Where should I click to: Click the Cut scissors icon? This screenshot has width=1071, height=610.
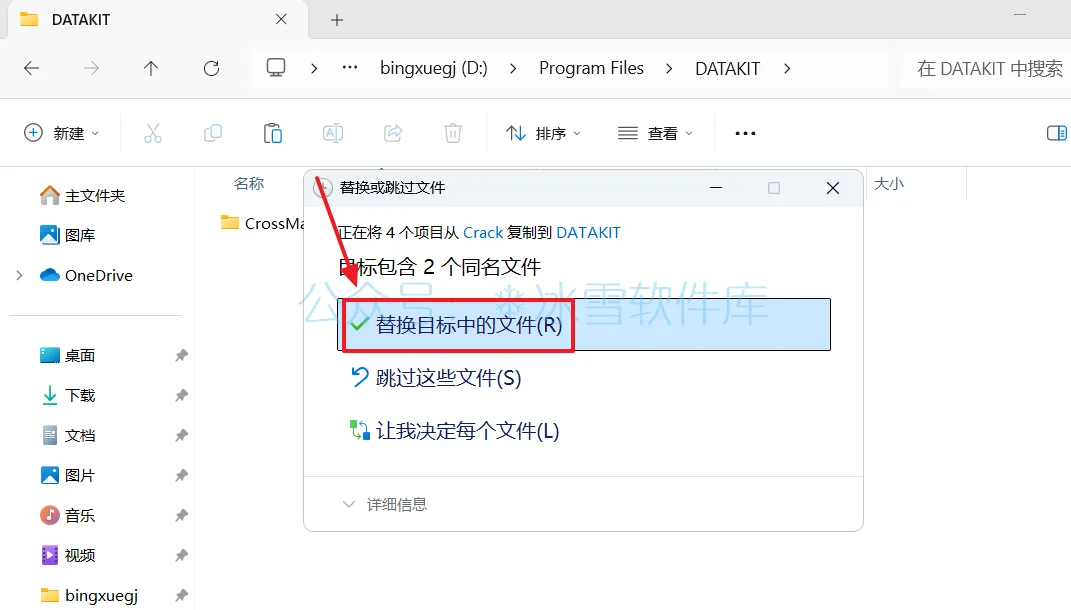click(153, 133)
